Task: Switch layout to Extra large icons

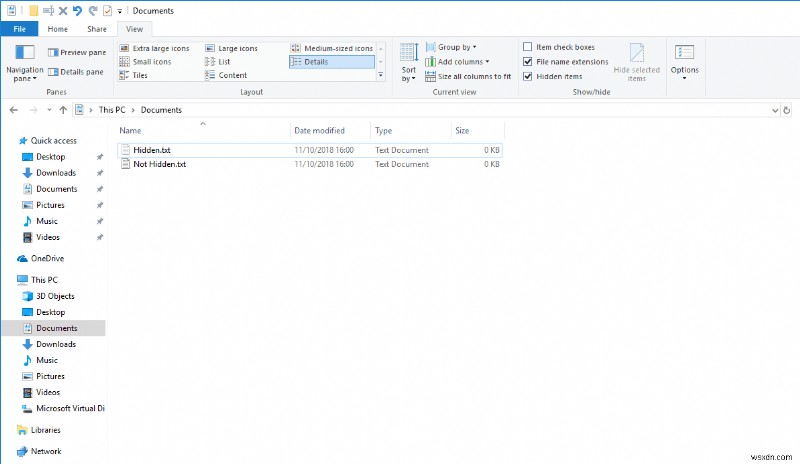Action: pyautogui.click(x=154, y=48)
